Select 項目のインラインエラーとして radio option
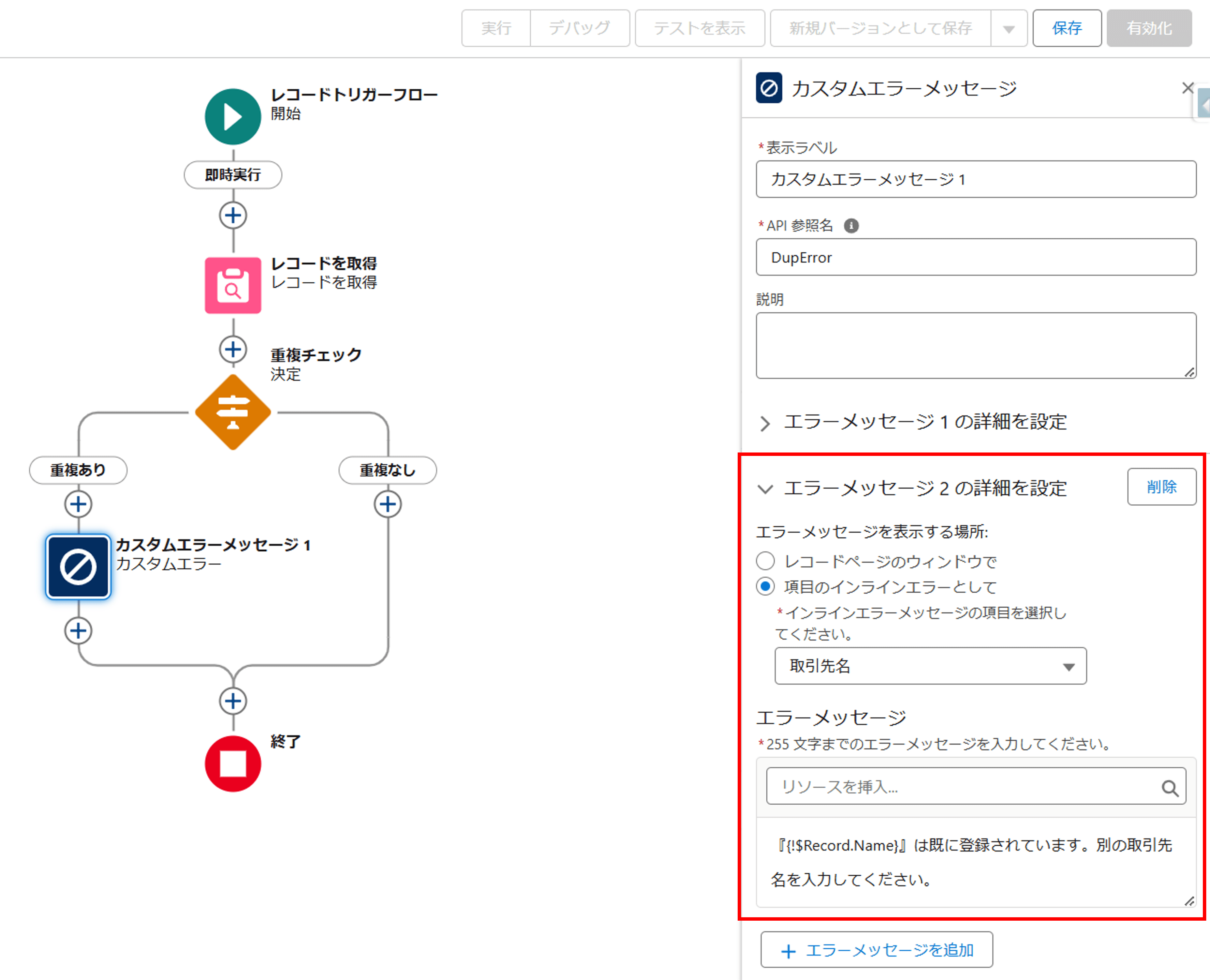Viewport: 1210px width, 980px height. coord(765,586)
